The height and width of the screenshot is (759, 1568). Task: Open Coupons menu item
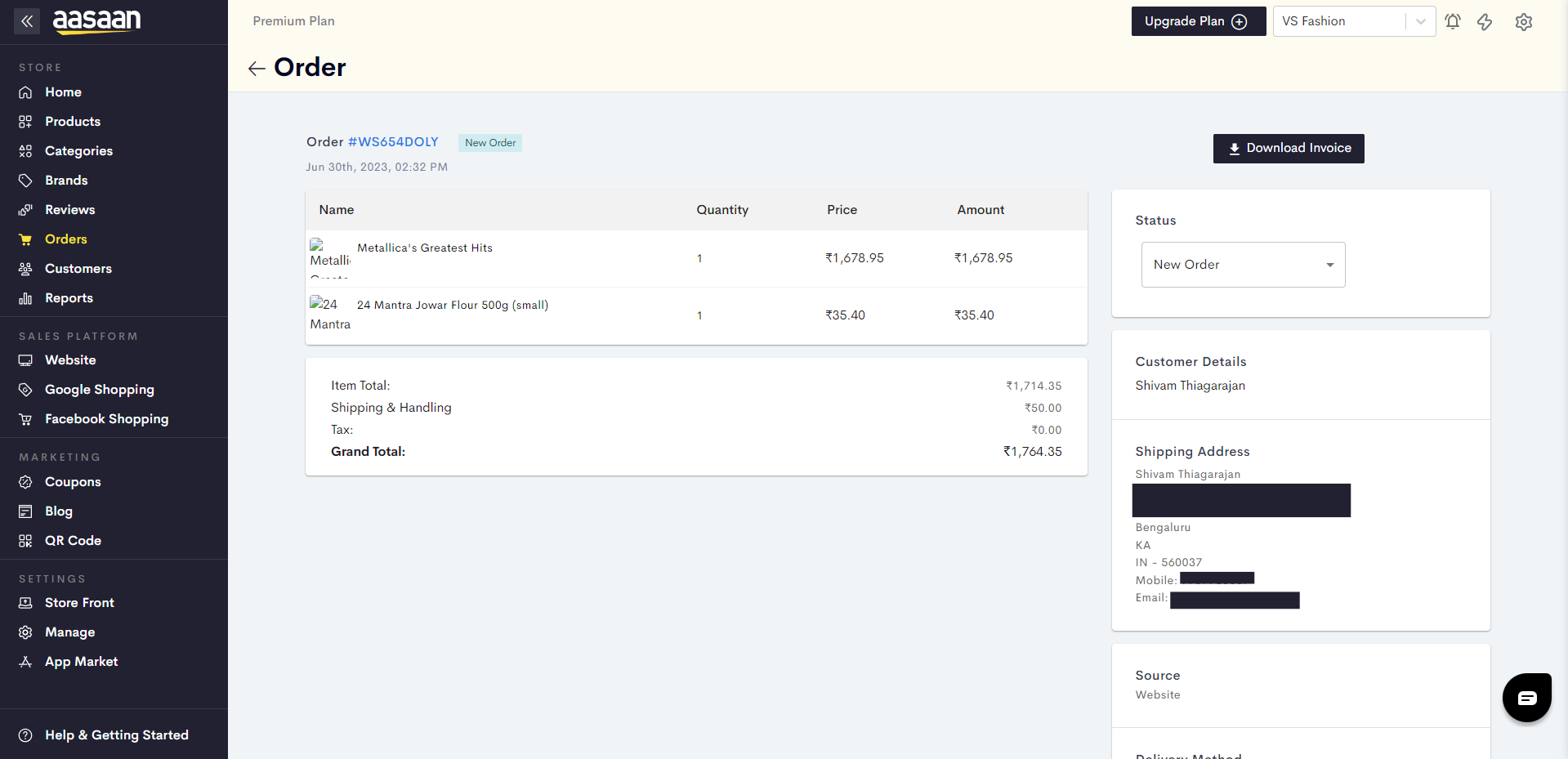tap(73, 482)
